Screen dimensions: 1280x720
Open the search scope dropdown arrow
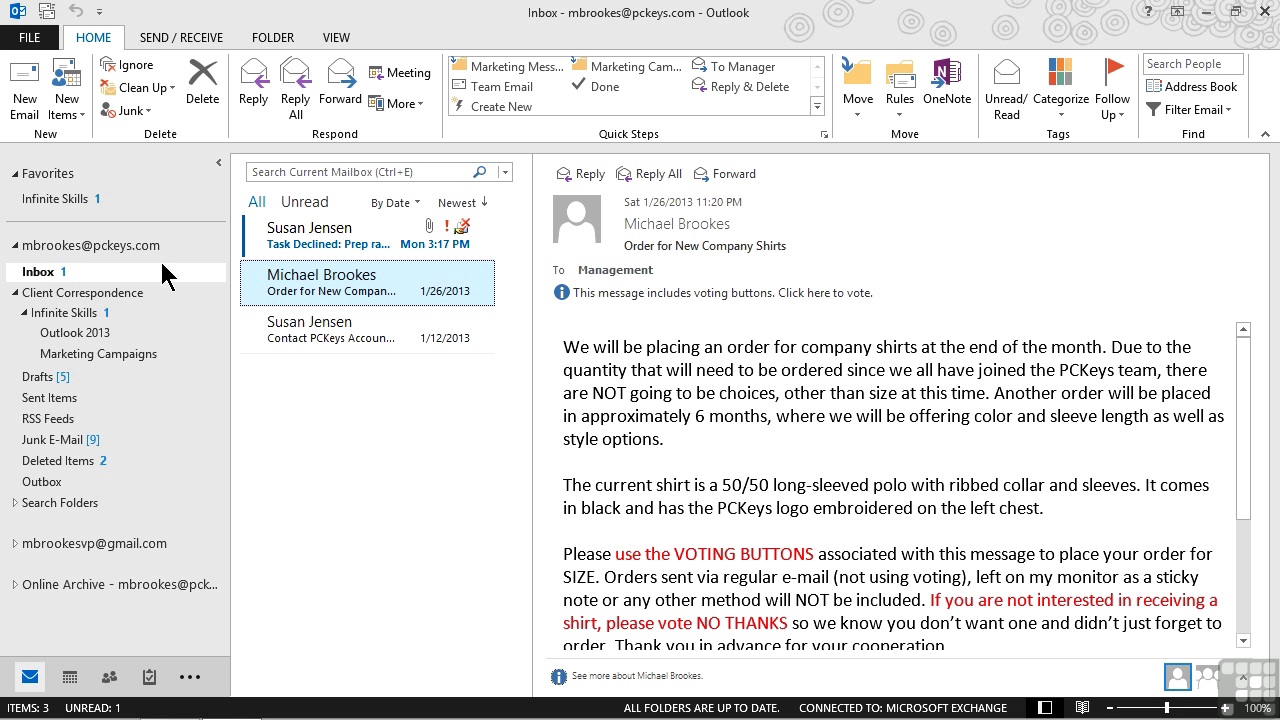[x=505, y=172]
